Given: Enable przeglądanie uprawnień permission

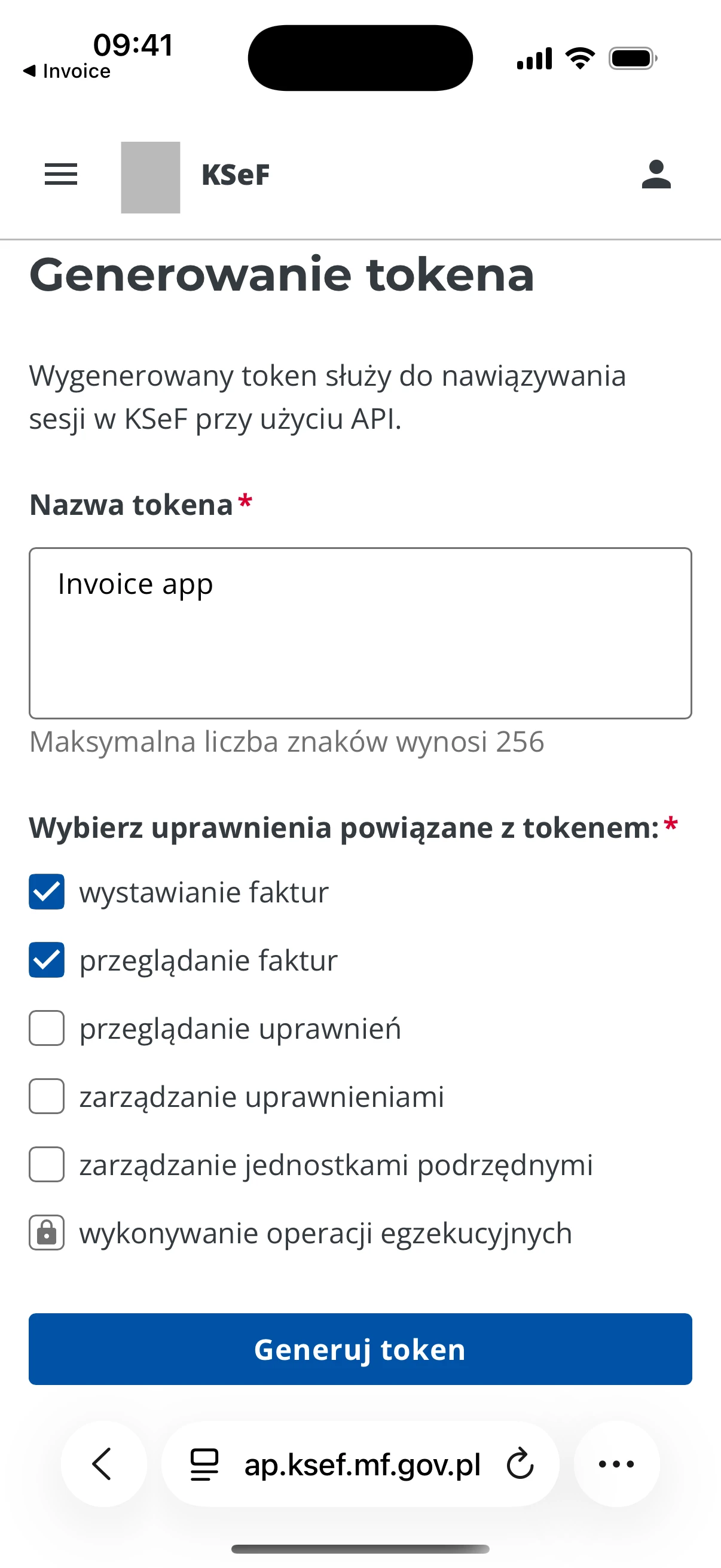Looking at the screenshot, I should pos(46,1029).
